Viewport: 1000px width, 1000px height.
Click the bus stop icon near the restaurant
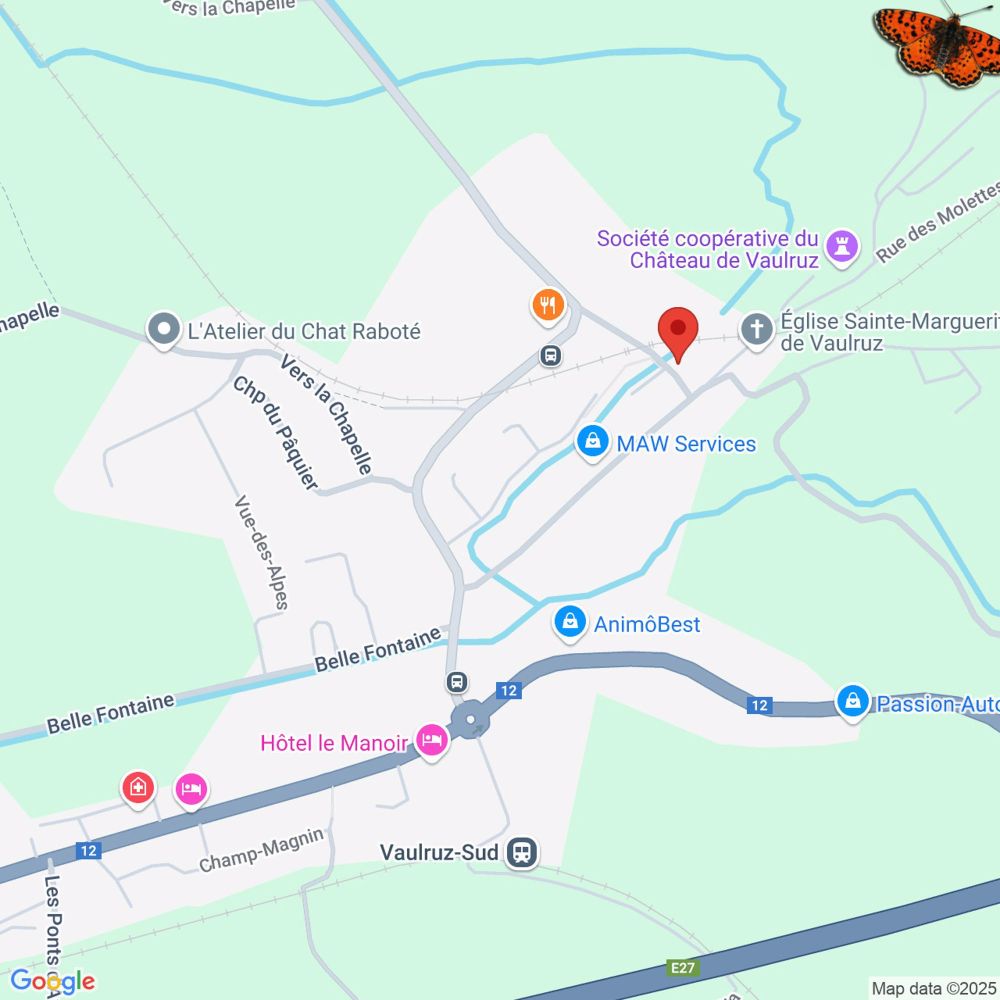pos(551,355)
